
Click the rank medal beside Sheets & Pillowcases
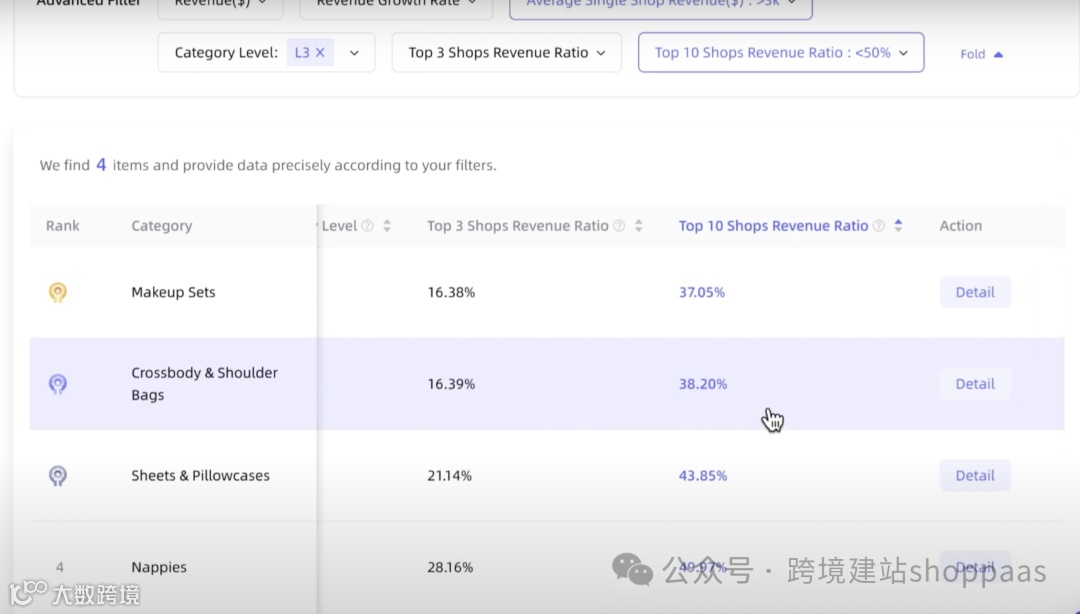point(58,476)
